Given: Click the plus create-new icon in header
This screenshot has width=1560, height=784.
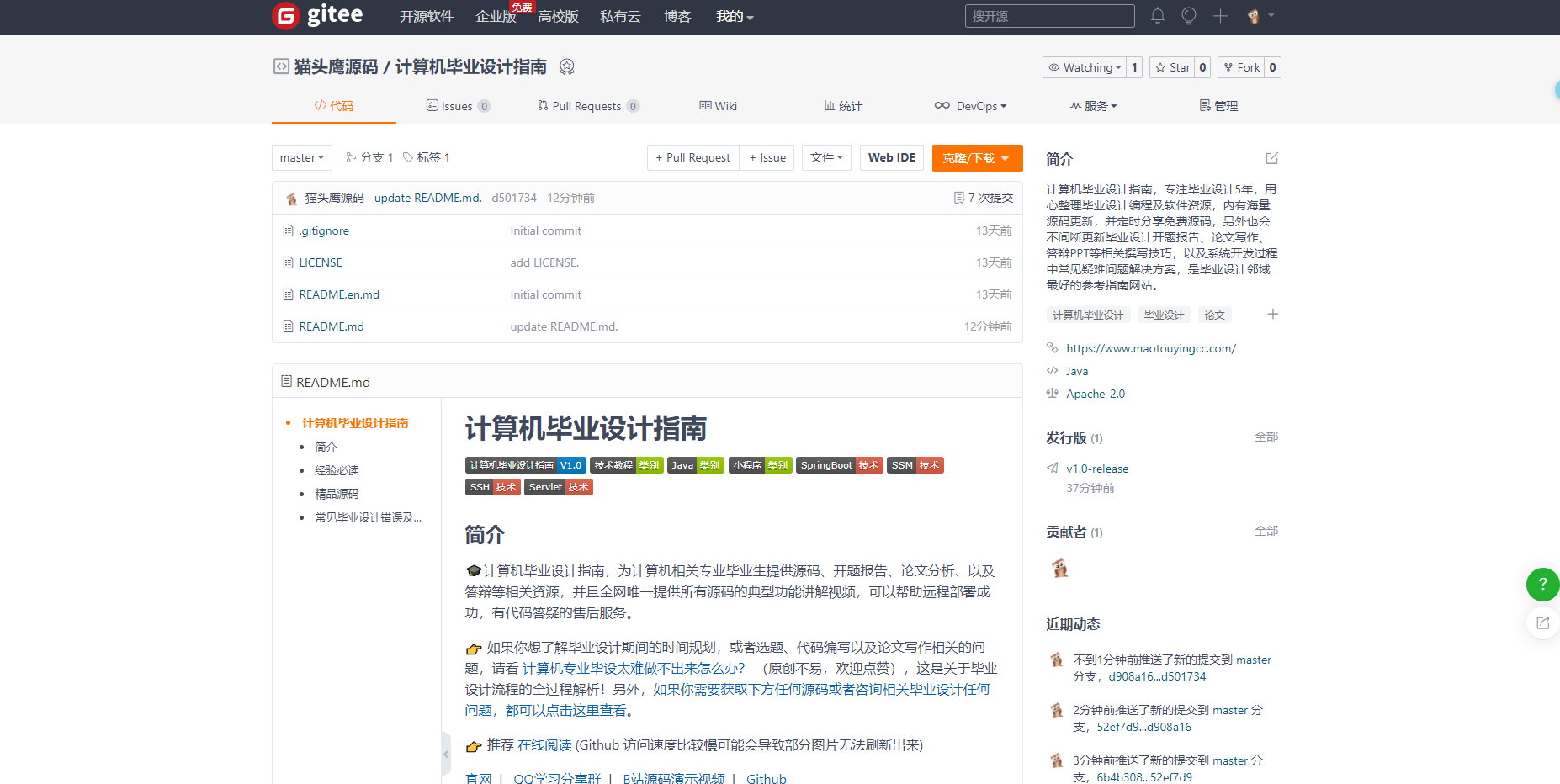Looking at the screenshot, I should (x=1221, y=16).
